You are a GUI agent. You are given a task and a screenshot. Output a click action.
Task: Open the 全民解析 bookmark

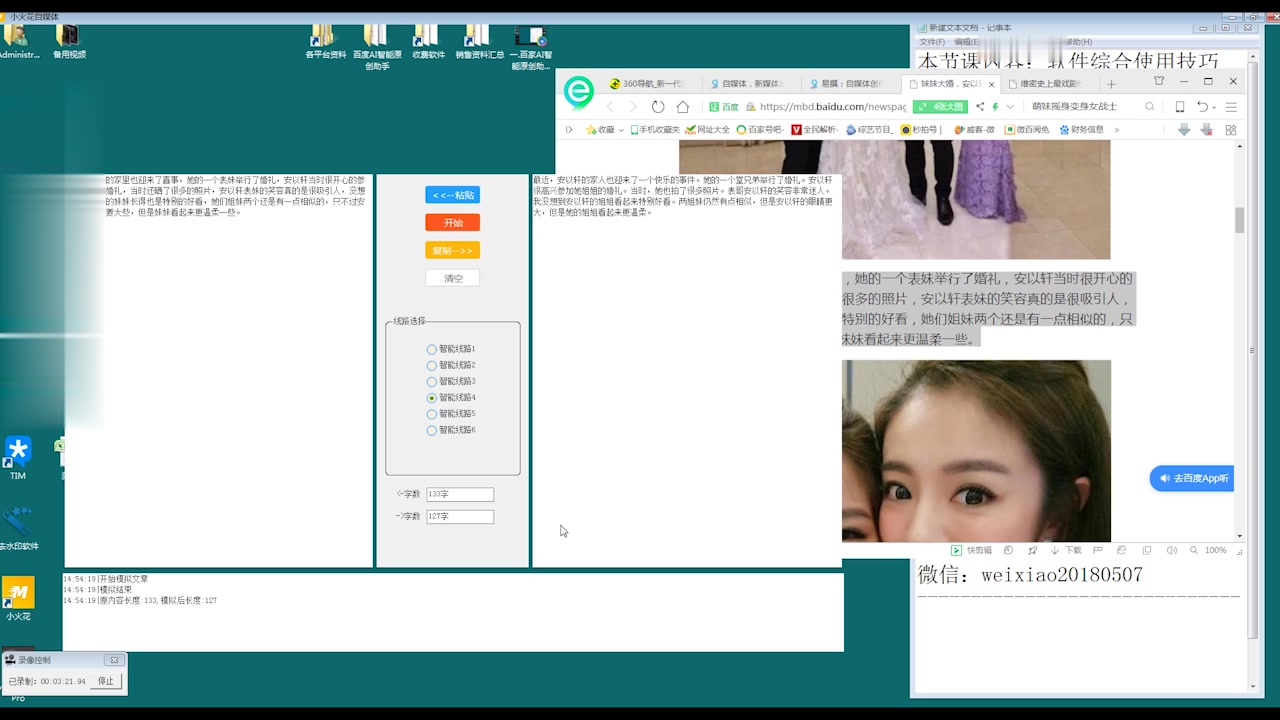[x=814, y=130]
